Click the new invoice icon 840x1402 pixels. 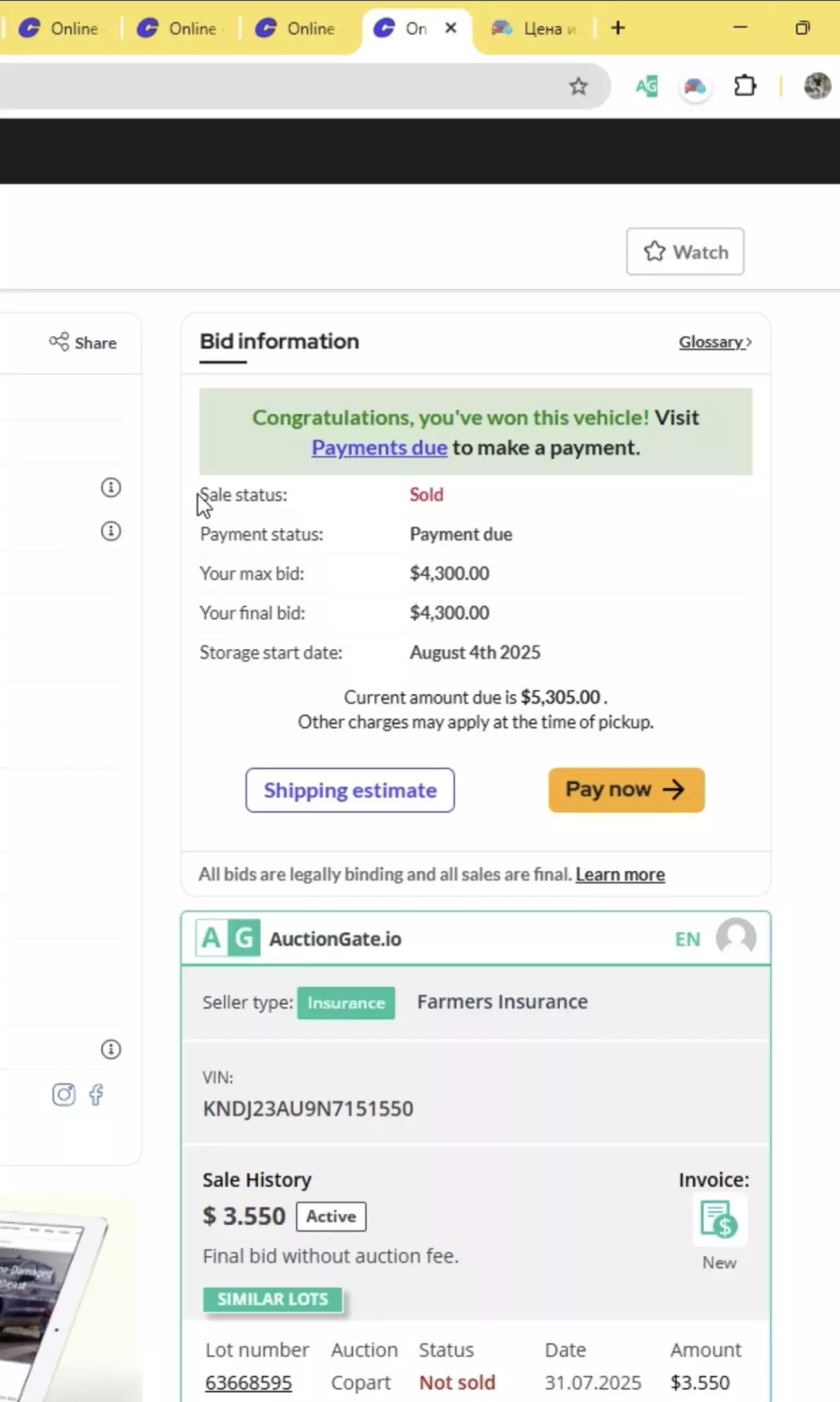(719, 1220)
